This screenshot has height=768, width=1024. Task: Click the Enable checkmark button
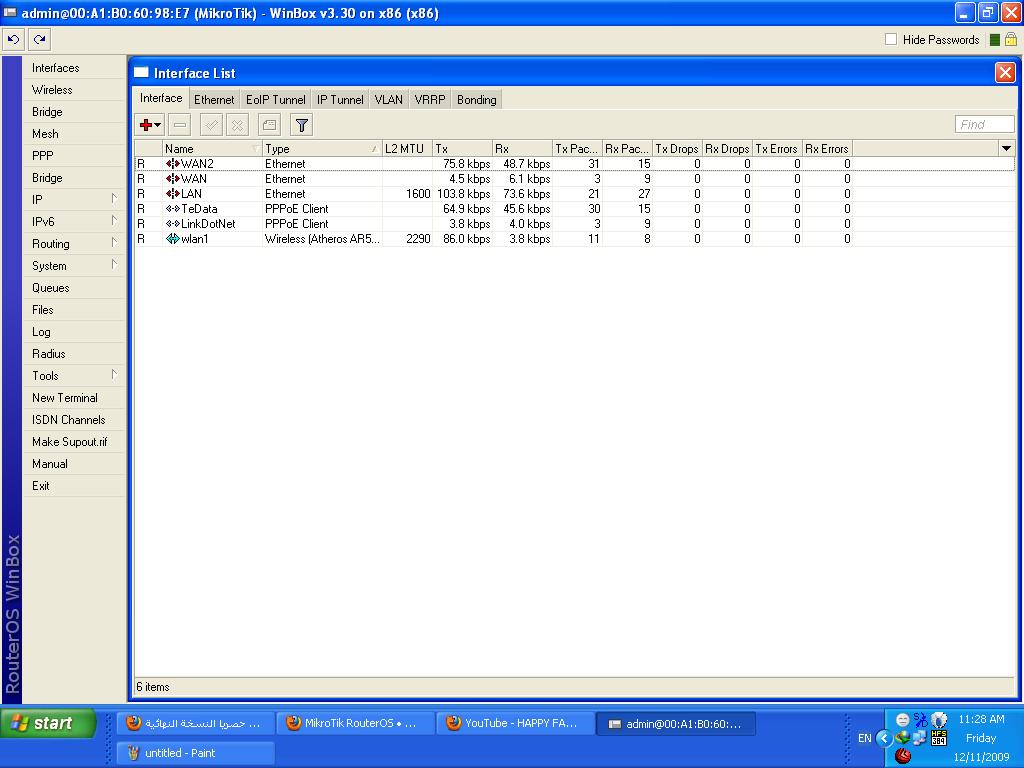pos(211,125)
